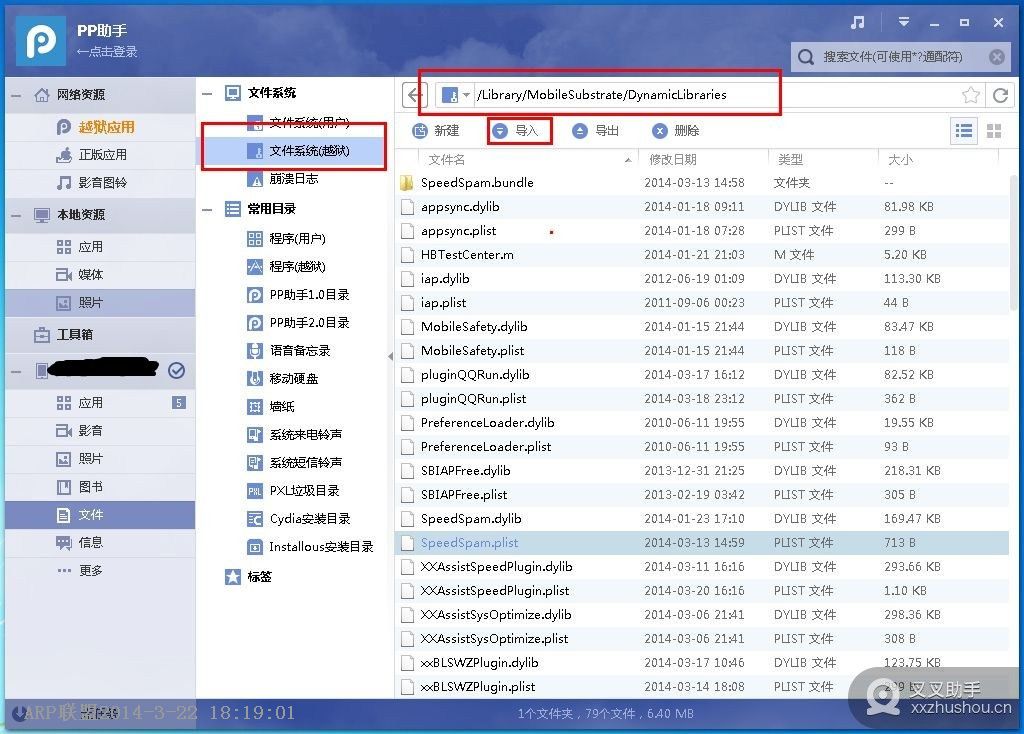Screen dimensions: 1024x734
Task: Click the panel collapse arrow splitter
Action: (391, 357)
